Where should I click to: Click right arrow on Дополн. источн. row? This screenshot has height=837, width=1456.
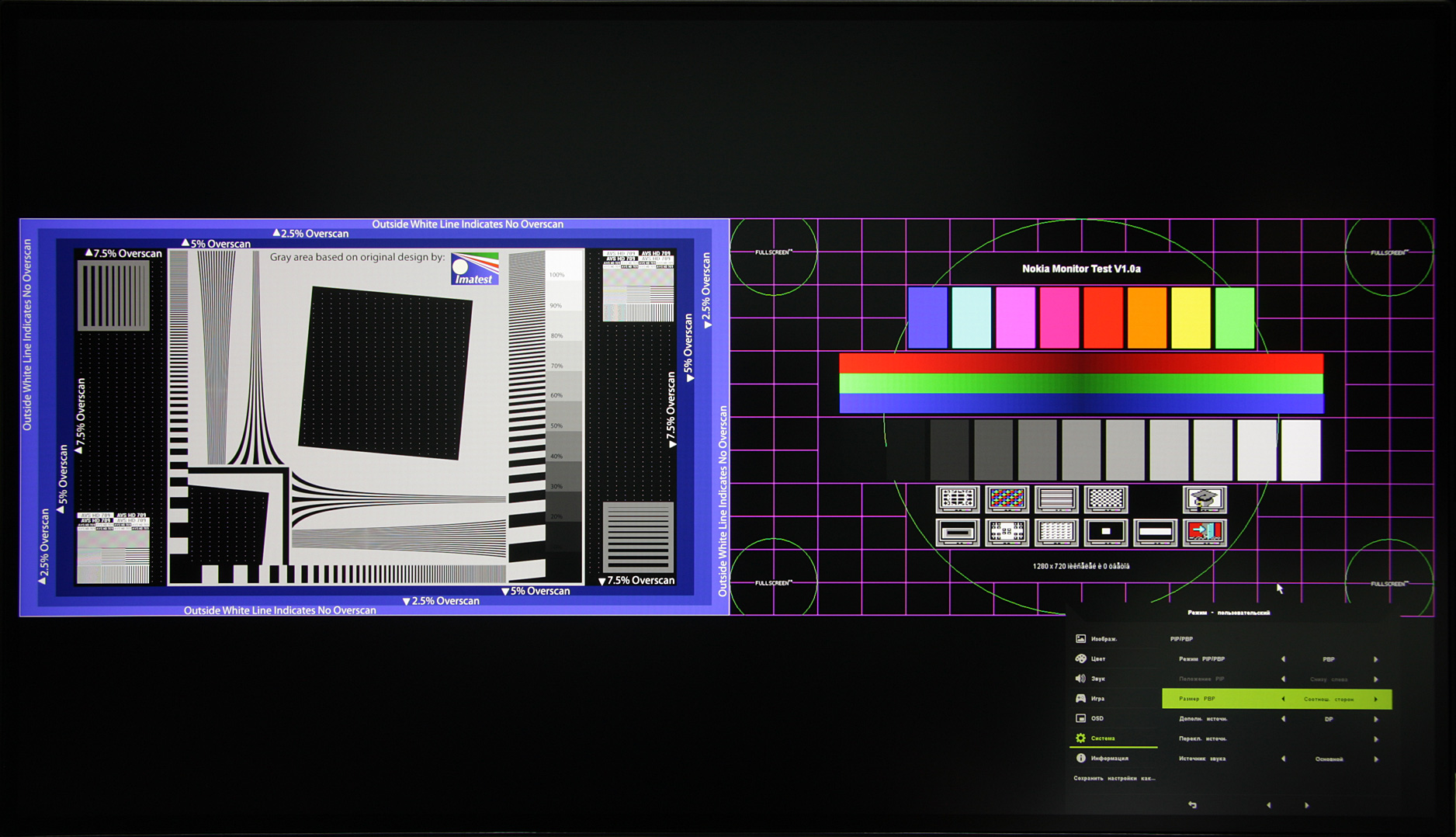click(x=1376, y=719)
